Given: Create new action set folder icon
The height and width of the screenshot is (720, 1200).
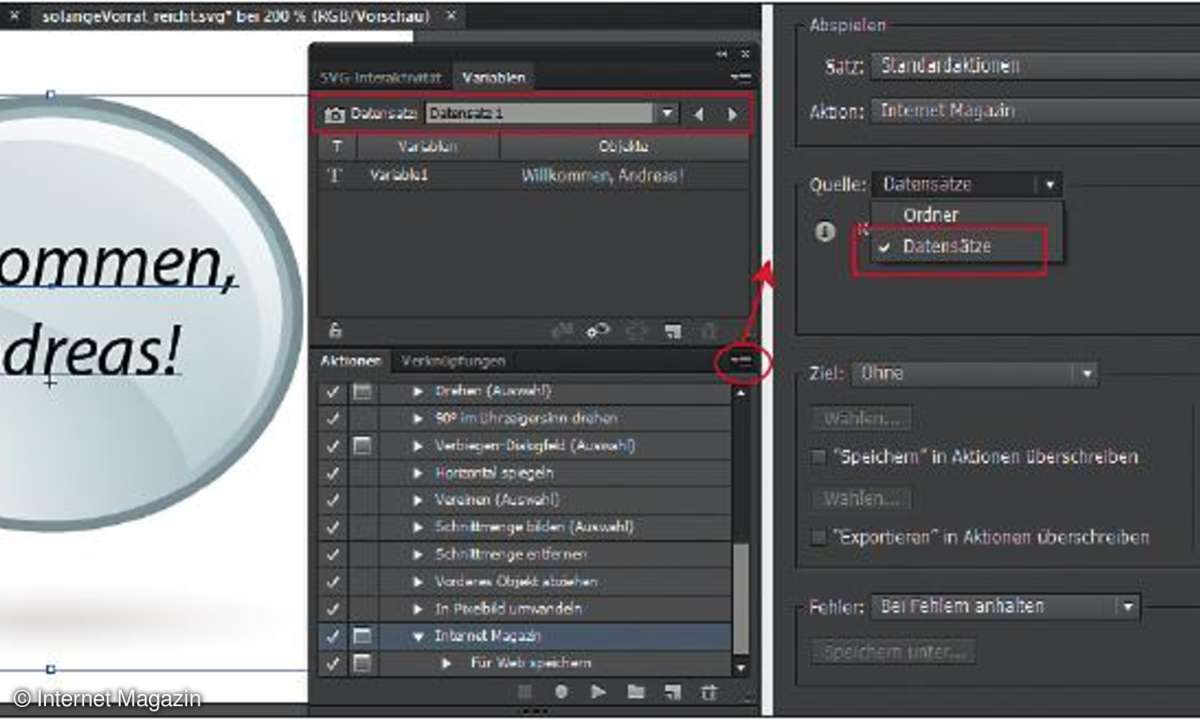Looking at the screenshot, I should click(x=635, y=691).
